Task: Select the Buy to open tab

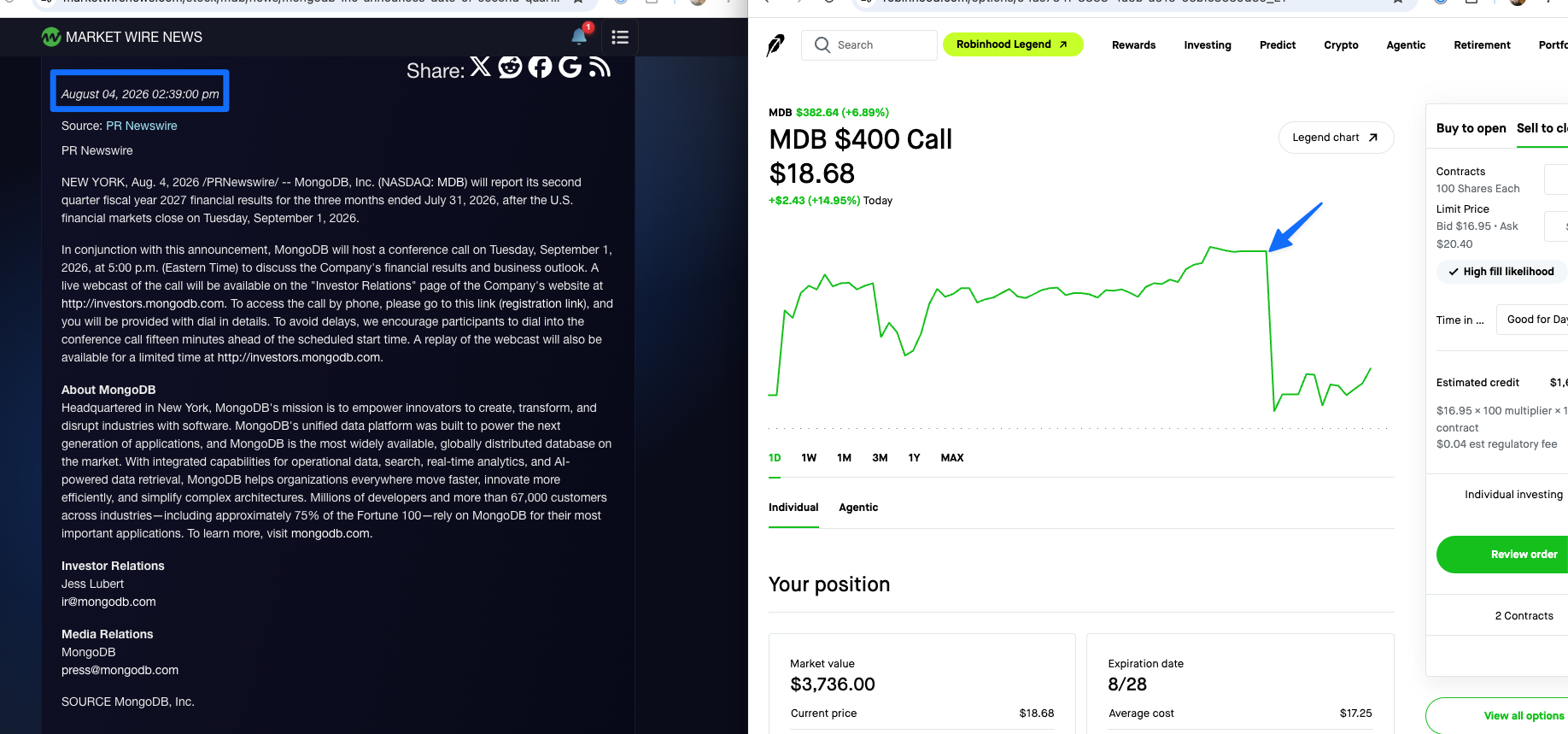Action: pyautogui.click(x=1471, y=128)
